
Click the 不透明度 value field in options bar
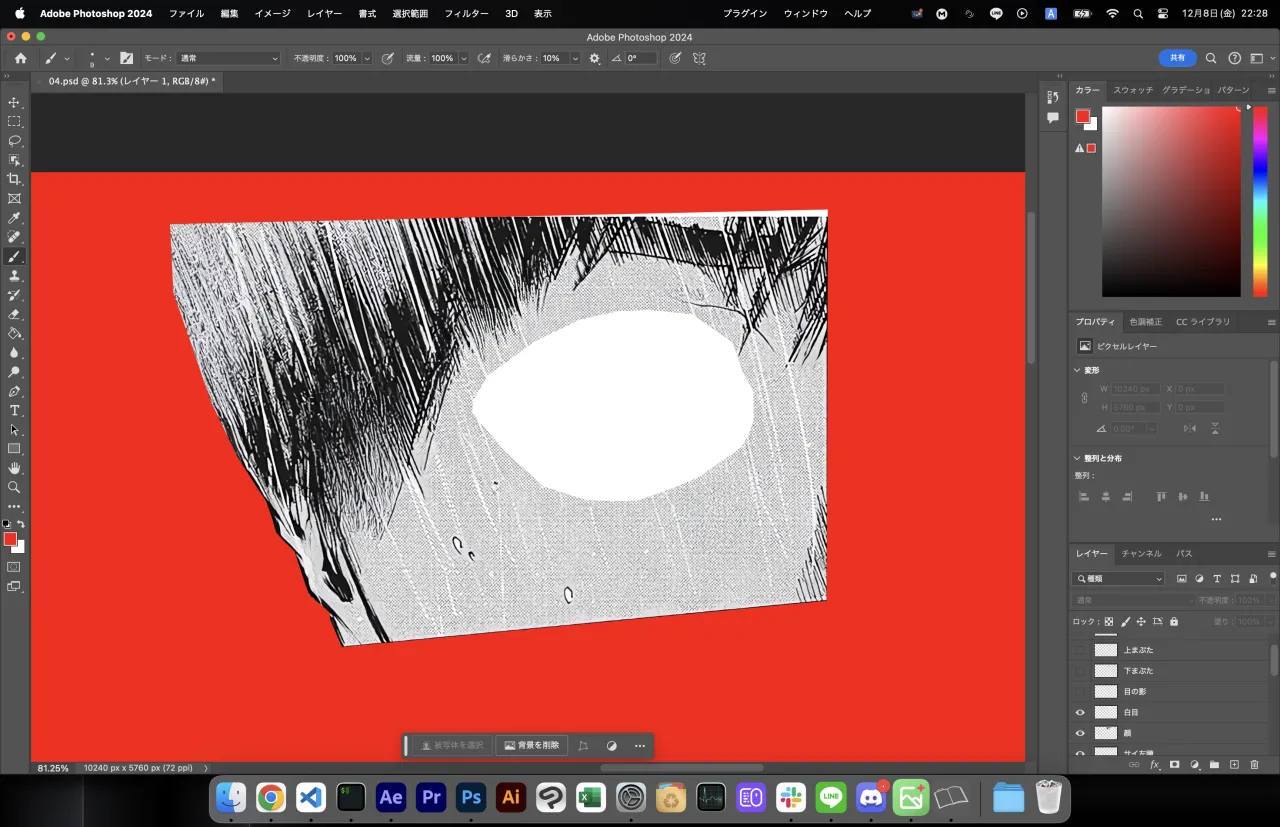345,59
